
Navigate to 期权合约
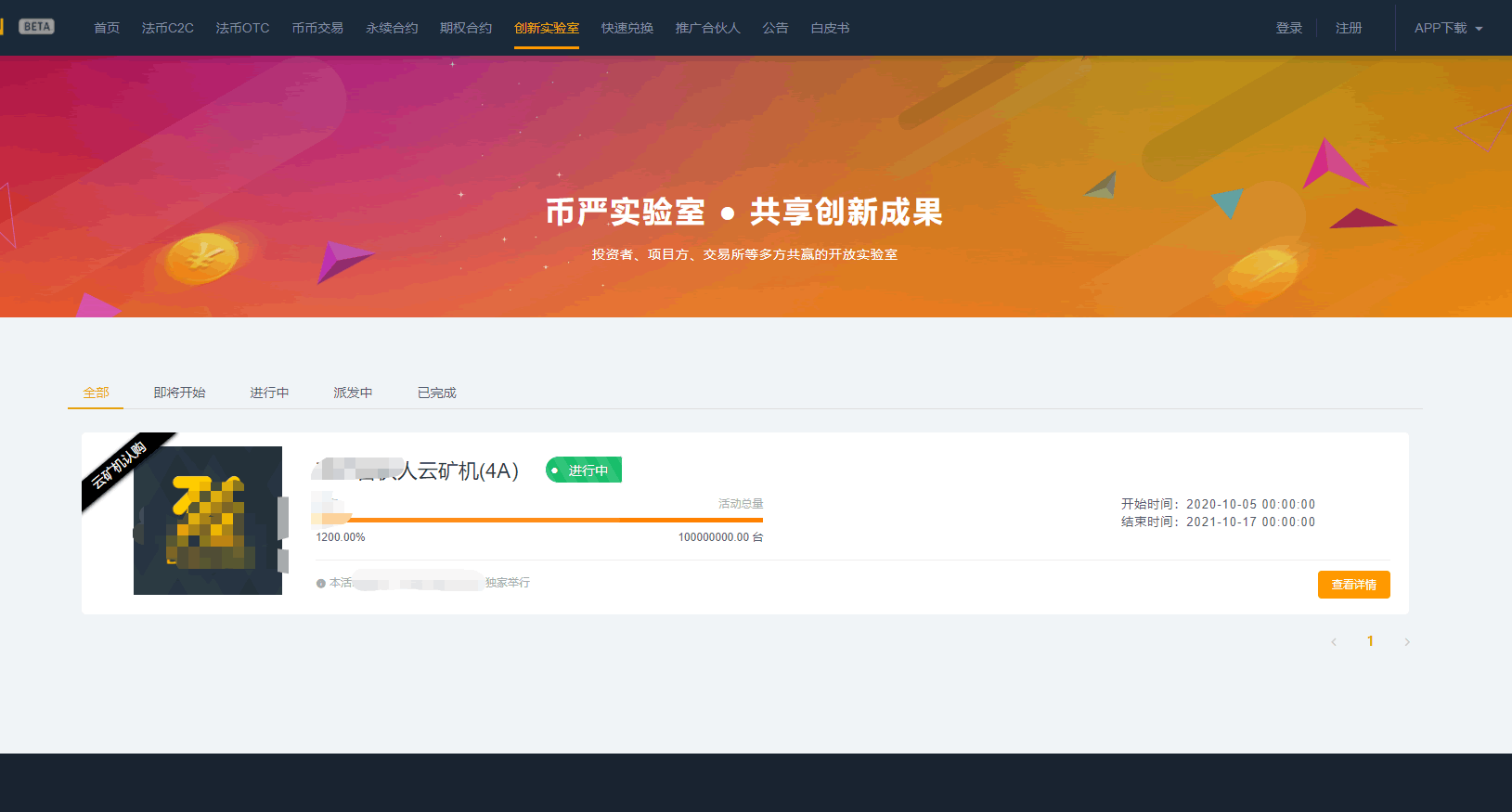(x=466, y=28)
